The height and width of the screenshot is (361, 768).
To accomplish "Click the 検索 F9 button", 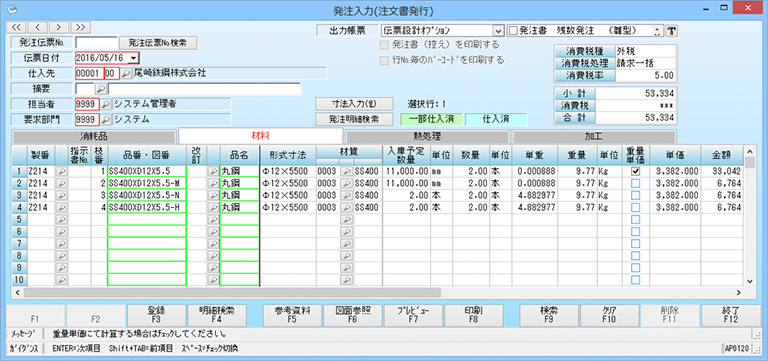I will click(x=549, y=314).
